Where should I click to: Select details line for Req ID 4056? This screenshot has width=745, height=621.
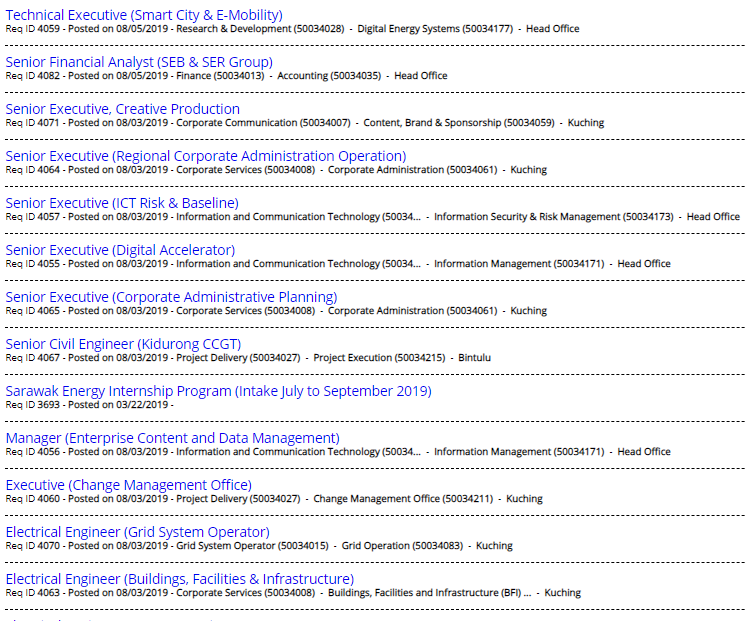coord(338,452)
